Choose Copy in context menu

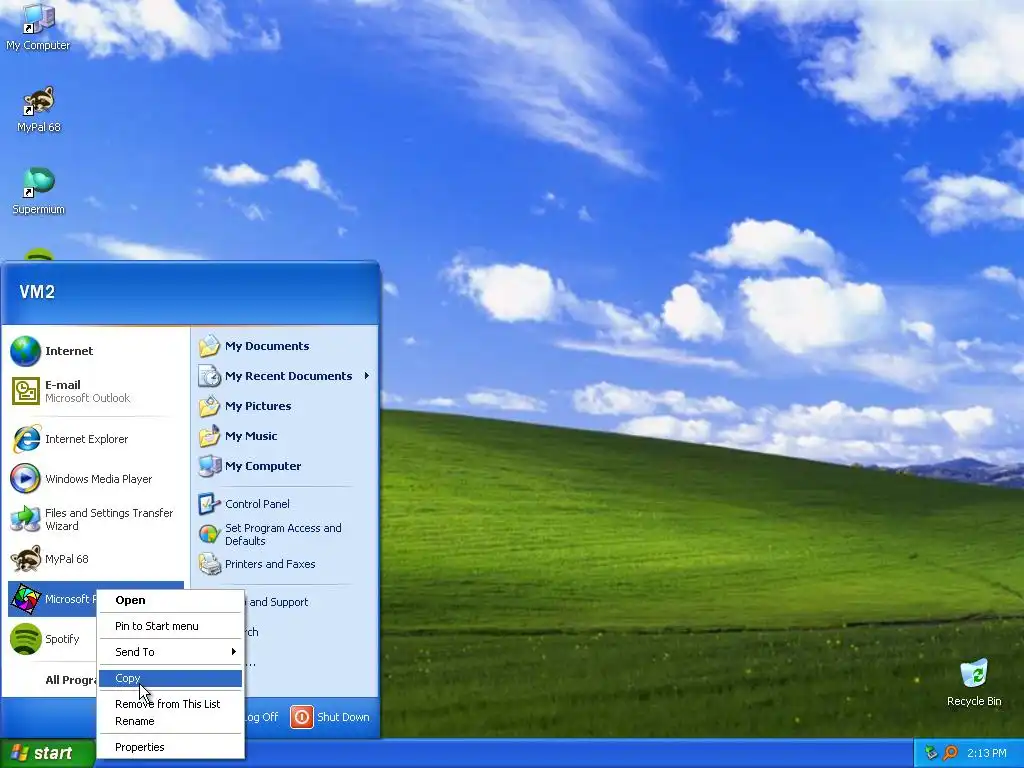pyautogui.click(x=170, y=679)
